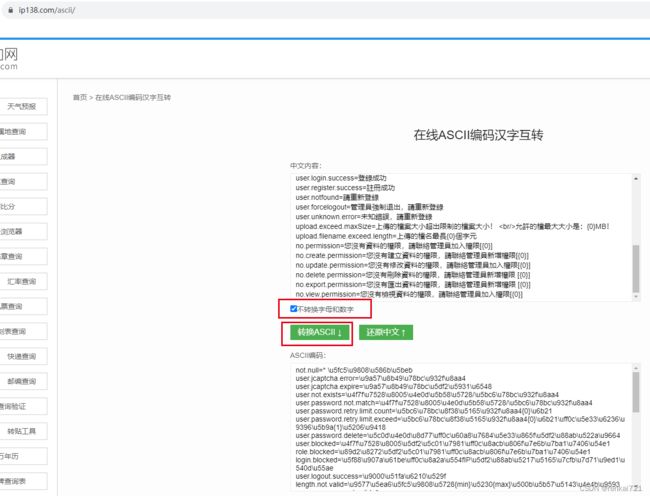Click the user.blocked line in the ASCII box
Image resolution: width=650 pixels, height=496 pixels.
pyautogui.click(x=453, y=444)
